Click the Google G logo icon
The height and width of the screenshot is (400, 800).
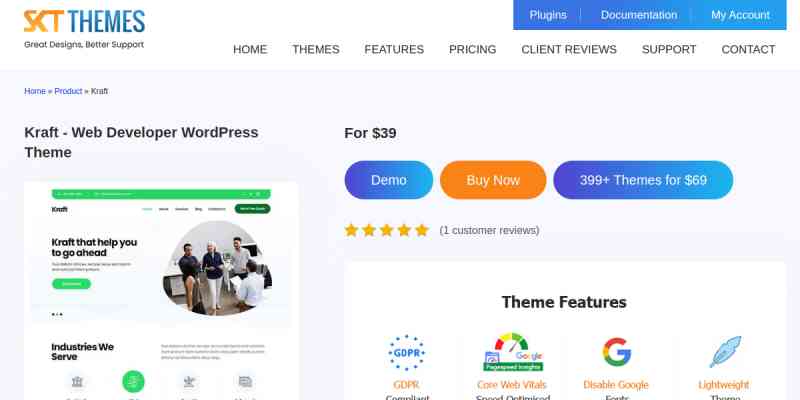pos(616,352)
